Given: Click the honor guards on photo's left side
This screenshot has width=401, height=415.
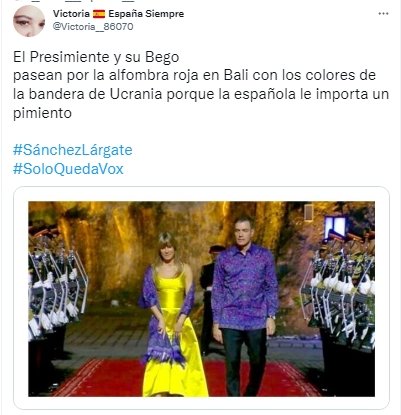Looking at the screenshot, I should (x=55, y=300).
